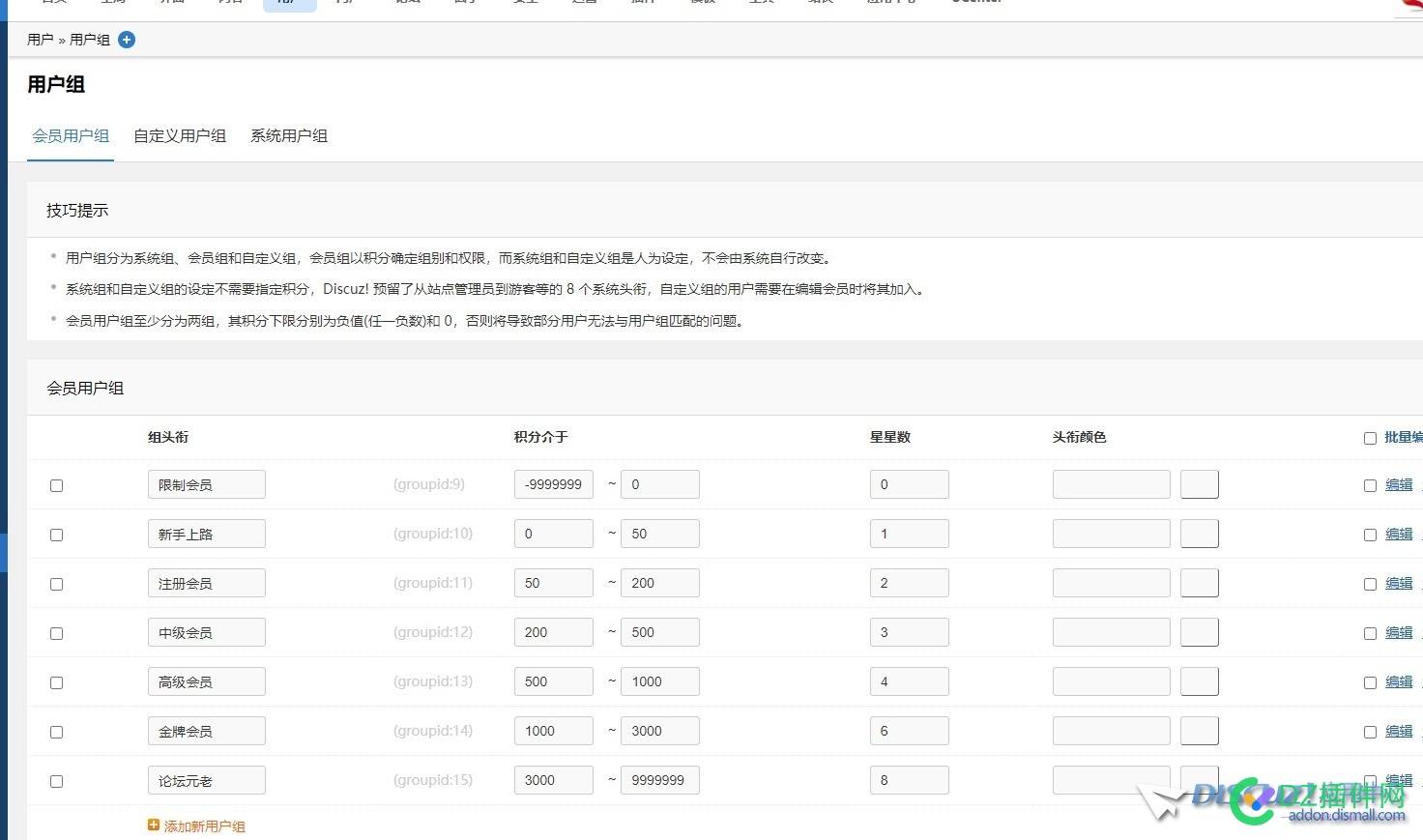Enable the 批量编辑 header checkbox

coord(1370,438)
